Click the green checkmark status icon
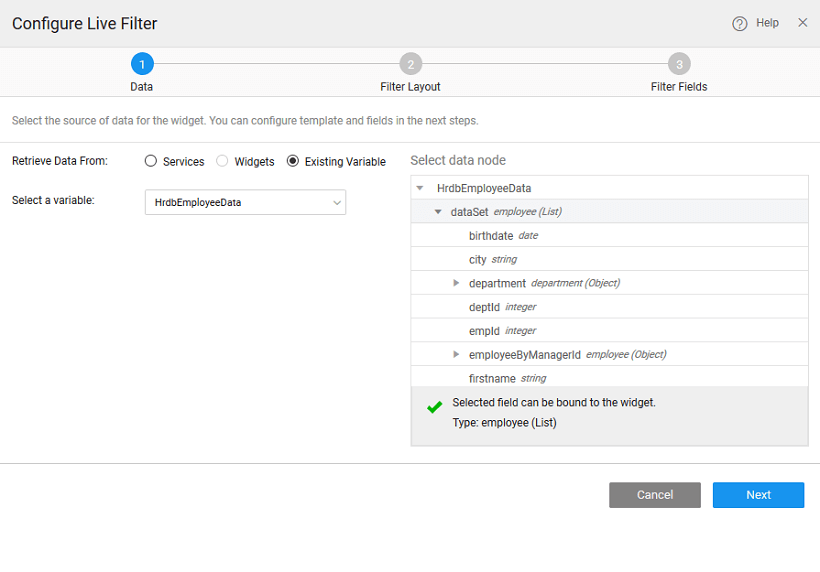This screenshot has width=820, height=572. 434,408
